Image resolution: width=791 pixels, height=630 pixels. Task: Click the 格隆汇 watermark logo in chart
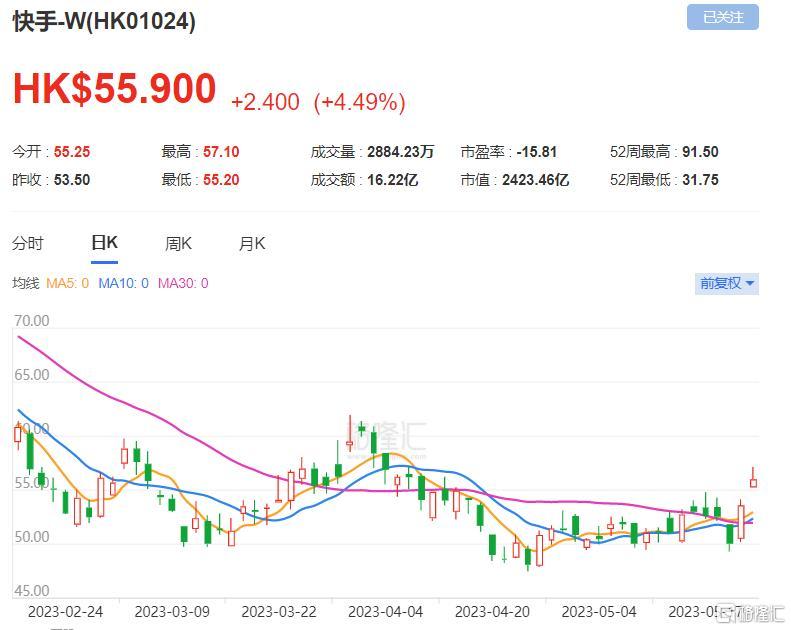click(x=388, y=437)
